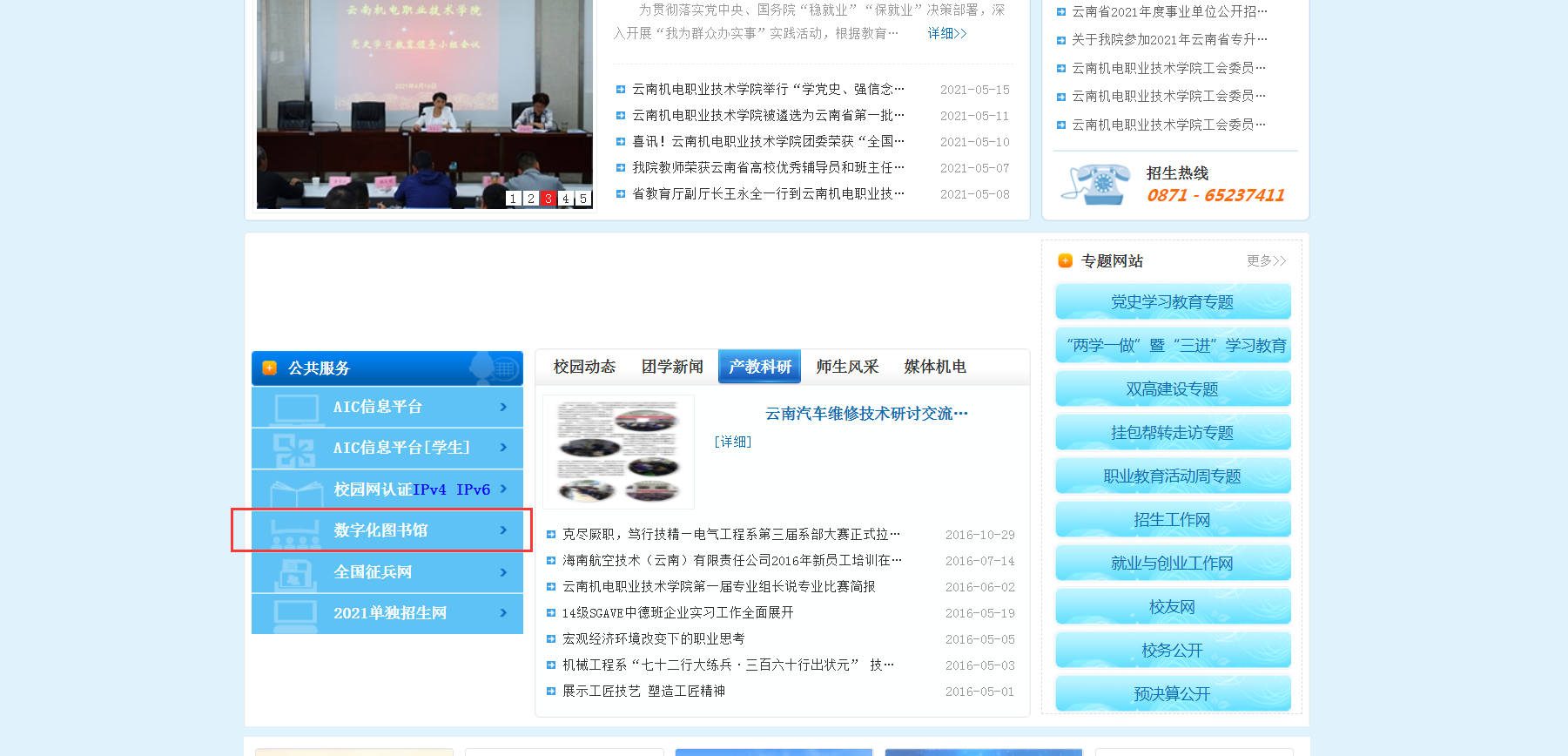The image size is (1568, 756).
Task: Open the 师生风采 tab
Action: click(847, 367)
